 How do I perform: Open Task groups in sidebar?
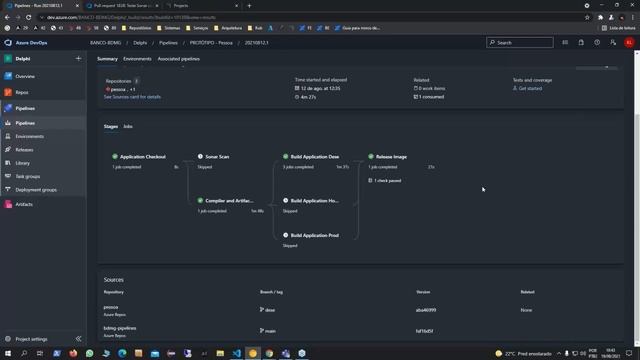(x=27, y=176)
